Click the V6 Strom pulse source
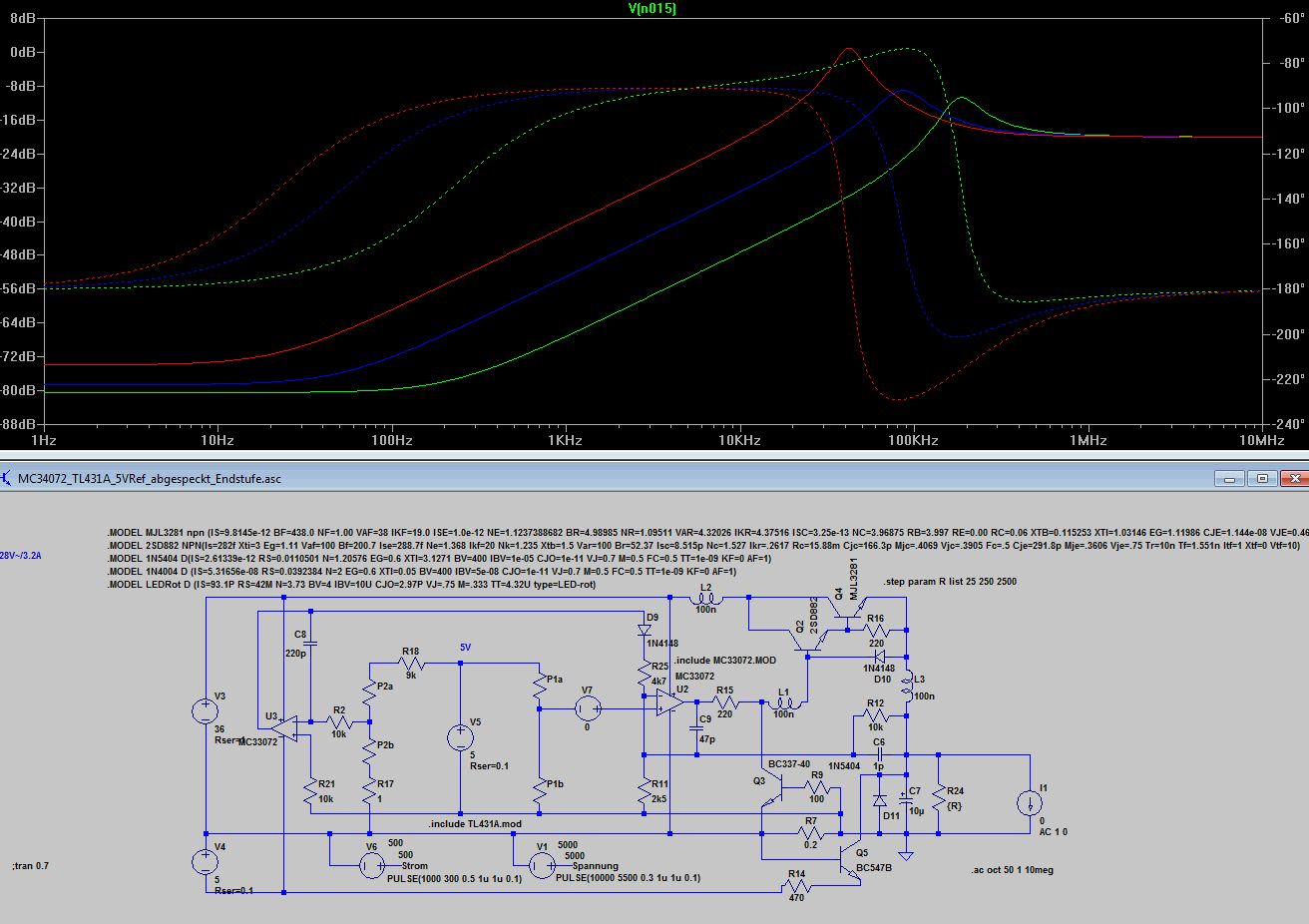The image size is (1309, 924). pyautogui.click(x=370, y=866)
